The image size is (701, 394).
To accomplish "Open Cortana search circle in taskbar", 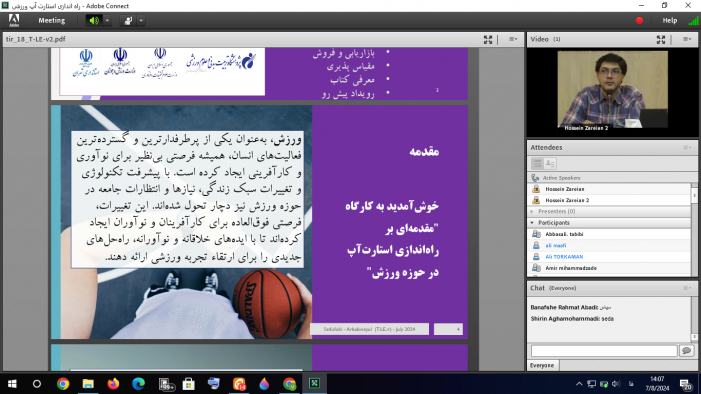I will (37, 384).
